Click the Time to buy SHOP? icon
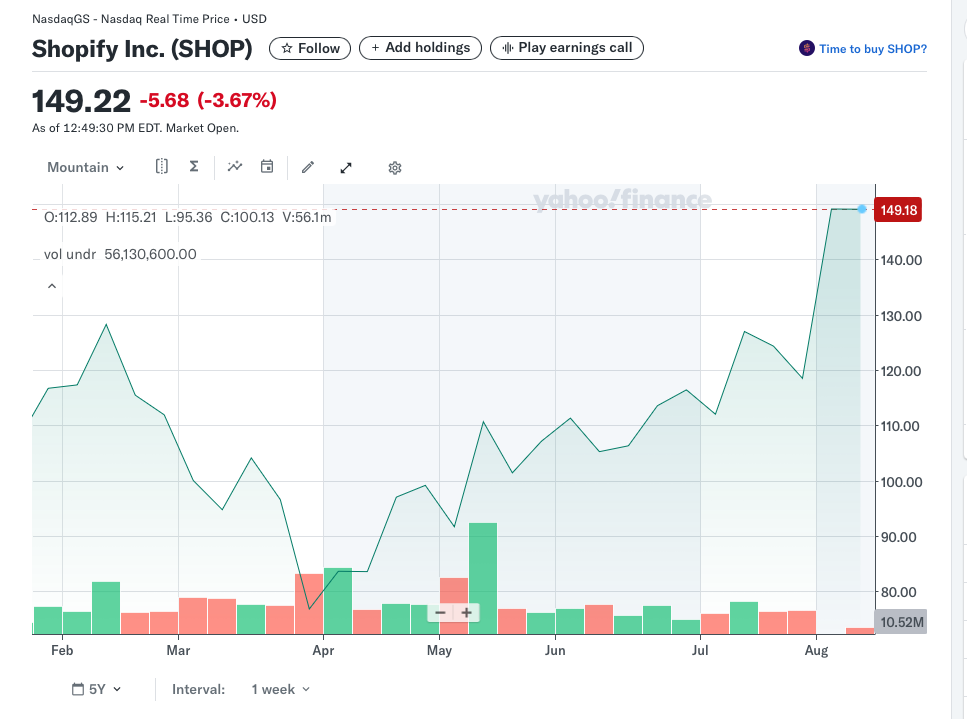 [x=806, y=48]
